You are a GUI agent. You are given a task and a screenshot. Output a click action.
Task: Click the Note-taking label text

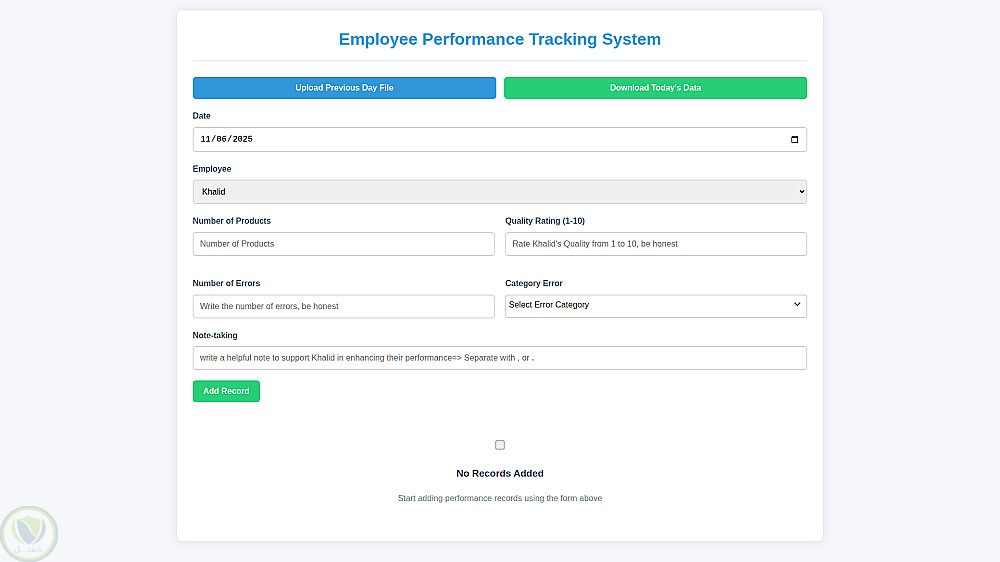215,335
